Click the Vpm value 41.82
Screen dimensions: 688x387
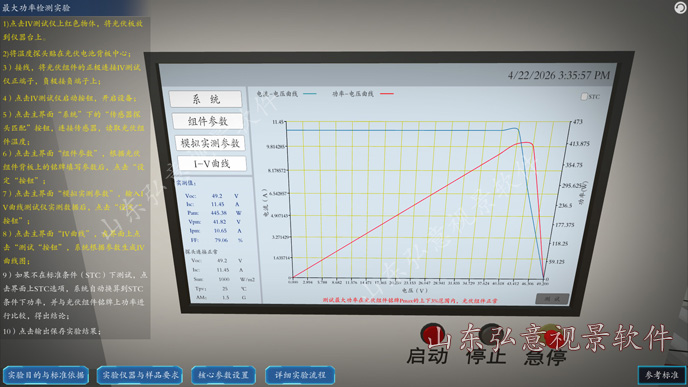[219, 222]
